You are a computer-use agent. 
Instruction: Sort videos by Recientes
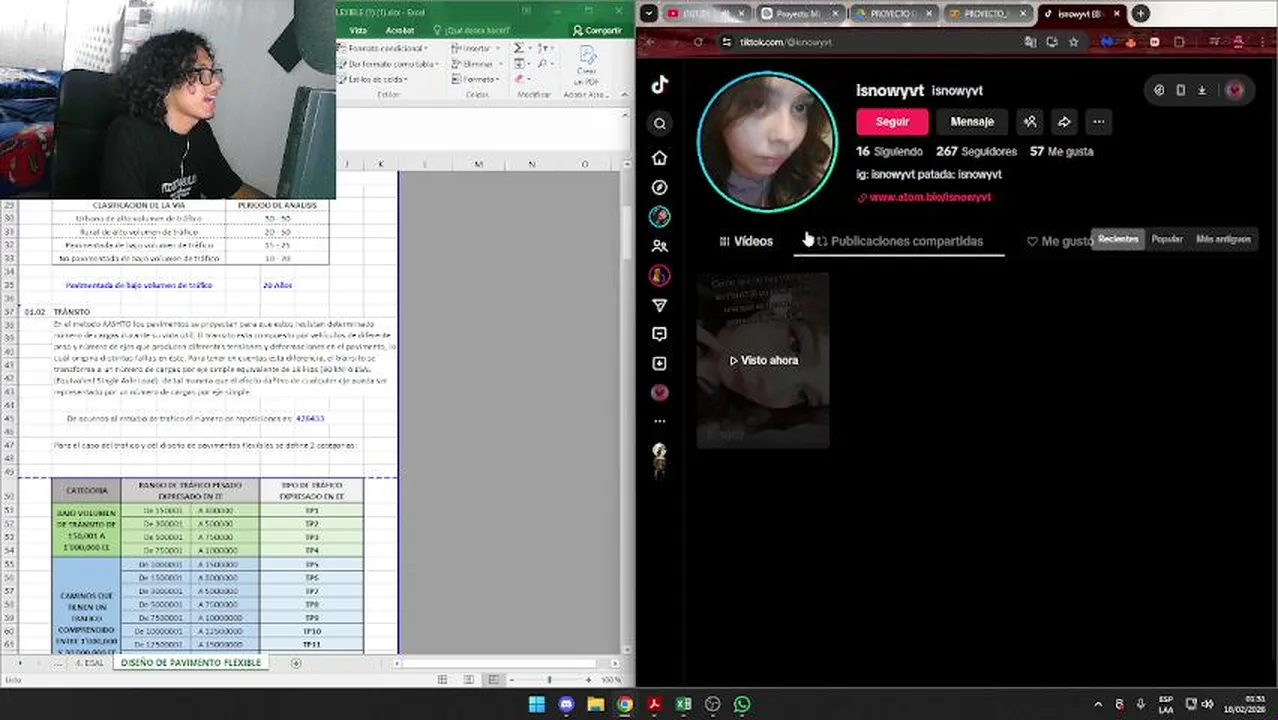(1118, 239)
